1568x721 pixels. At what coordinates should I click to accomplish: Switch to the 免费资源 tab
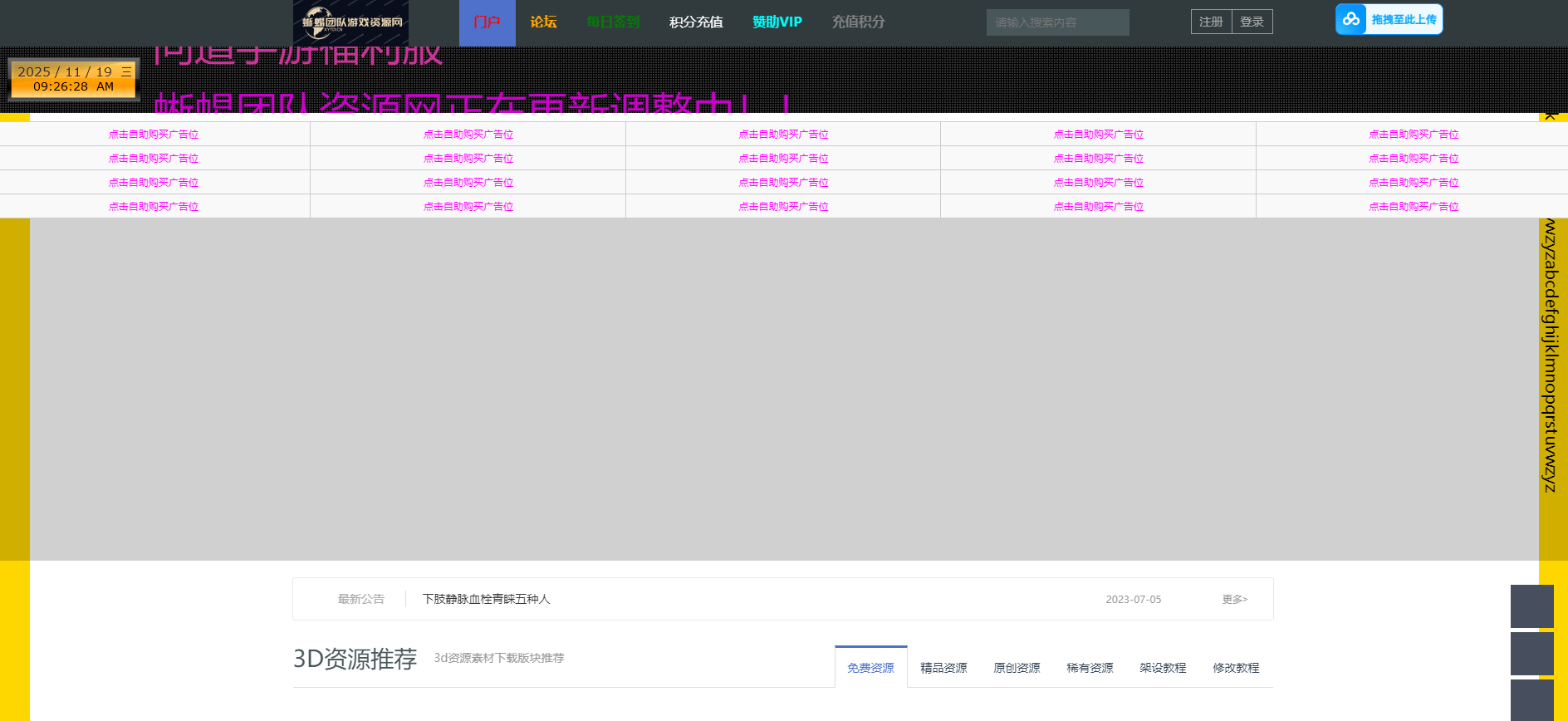(x=870, y=668)
